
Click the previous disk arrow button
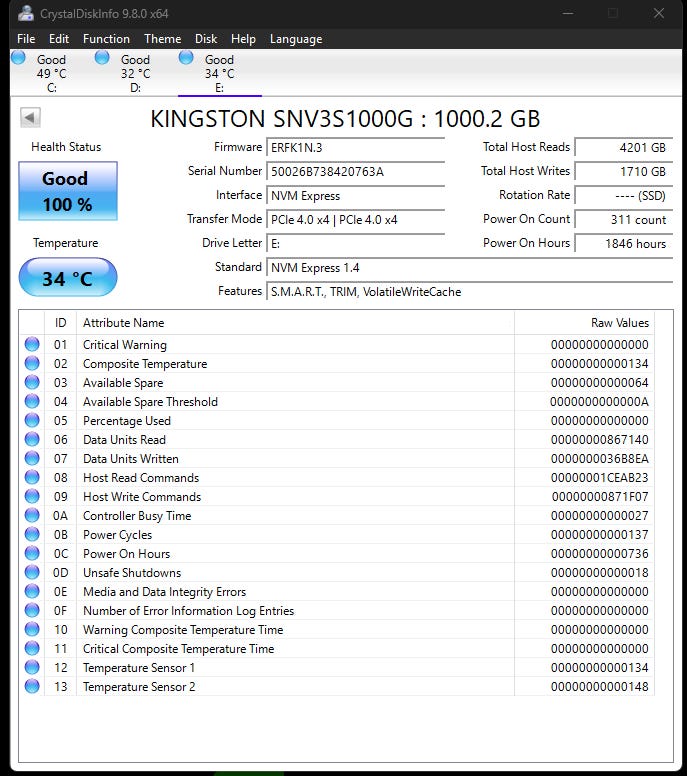(x=30, y=118)
